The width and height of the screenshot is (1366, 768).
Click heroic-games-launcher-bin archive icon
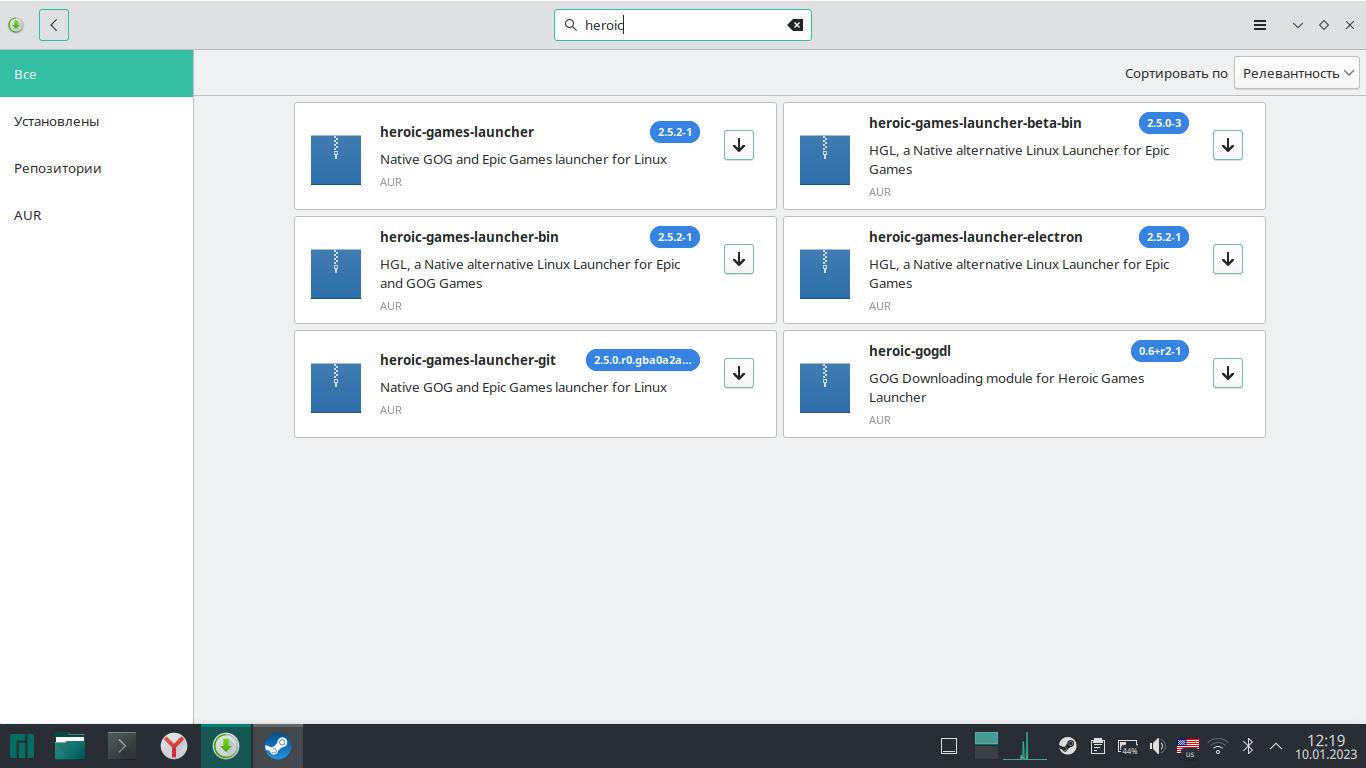coord(336,274)
